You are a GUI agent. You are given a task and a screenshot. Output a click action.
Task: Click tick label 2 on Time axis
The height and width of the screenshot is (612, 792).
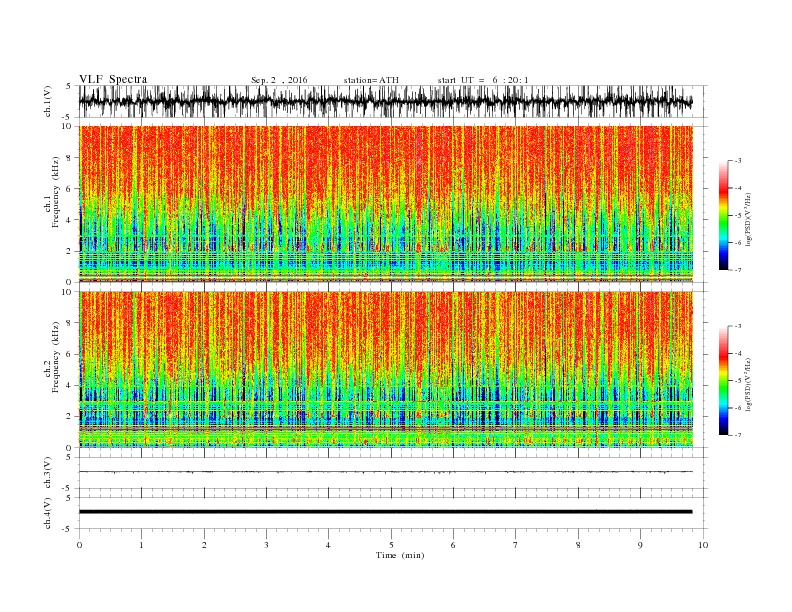pos(204,545)
